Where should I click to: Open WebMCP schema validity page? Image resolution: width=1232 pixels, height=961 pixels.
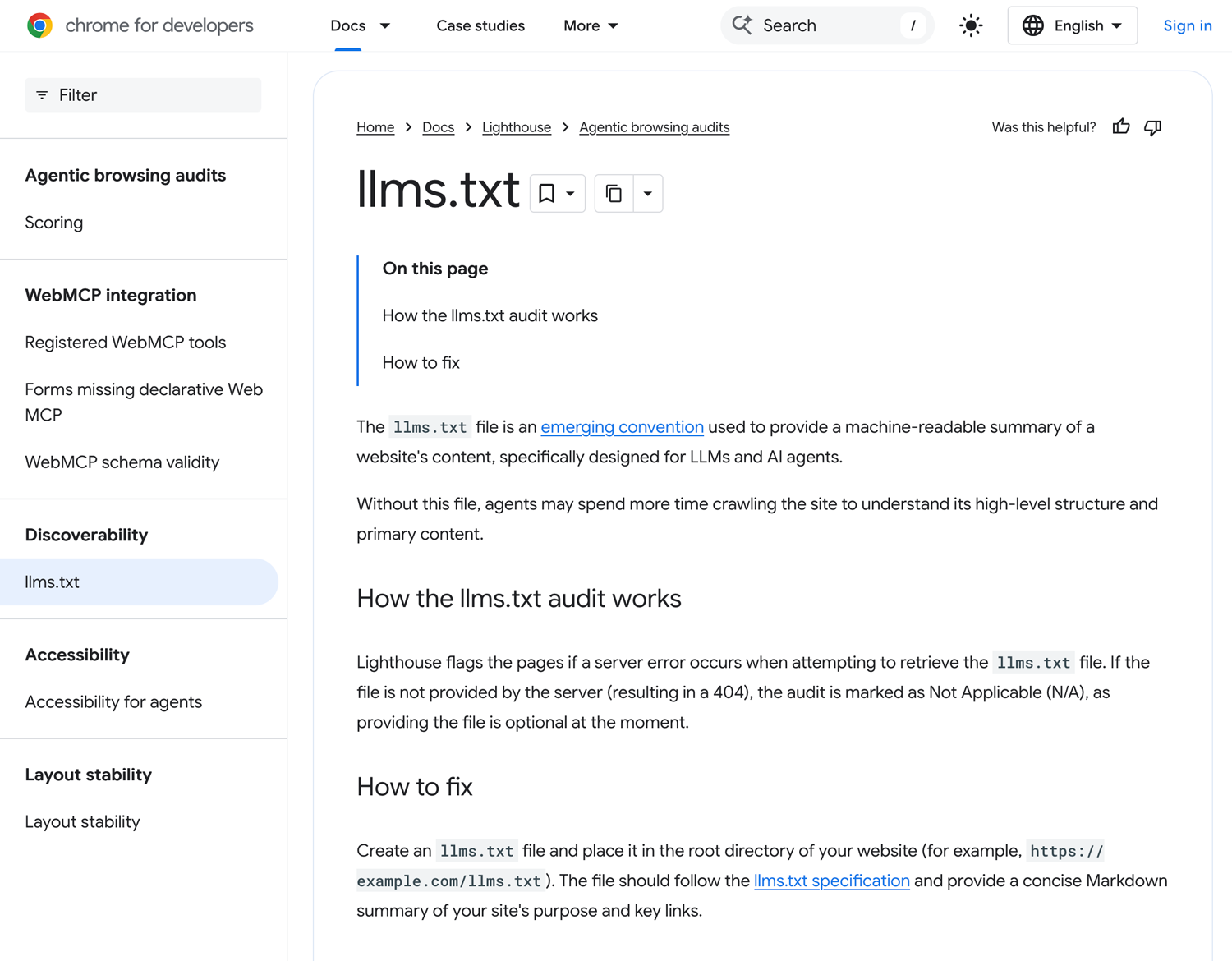click(122, 462)
